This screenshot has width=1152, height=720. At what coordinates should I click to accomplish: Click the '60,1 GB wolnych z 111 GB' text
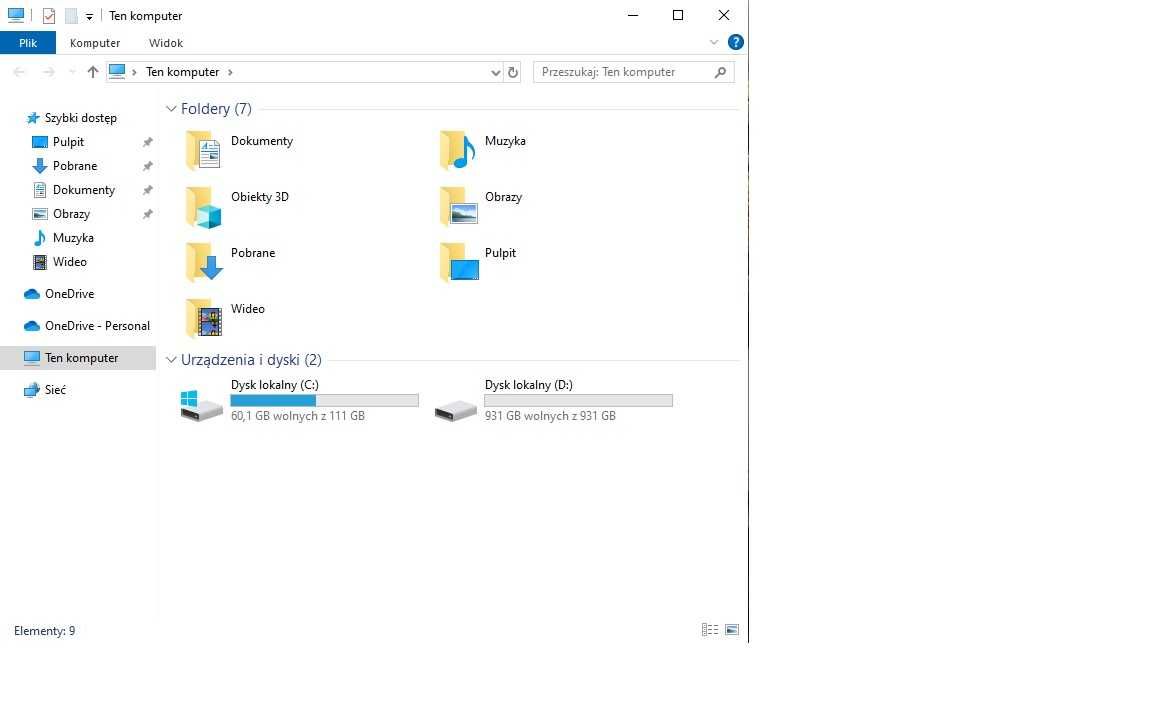tap(298, 416)
